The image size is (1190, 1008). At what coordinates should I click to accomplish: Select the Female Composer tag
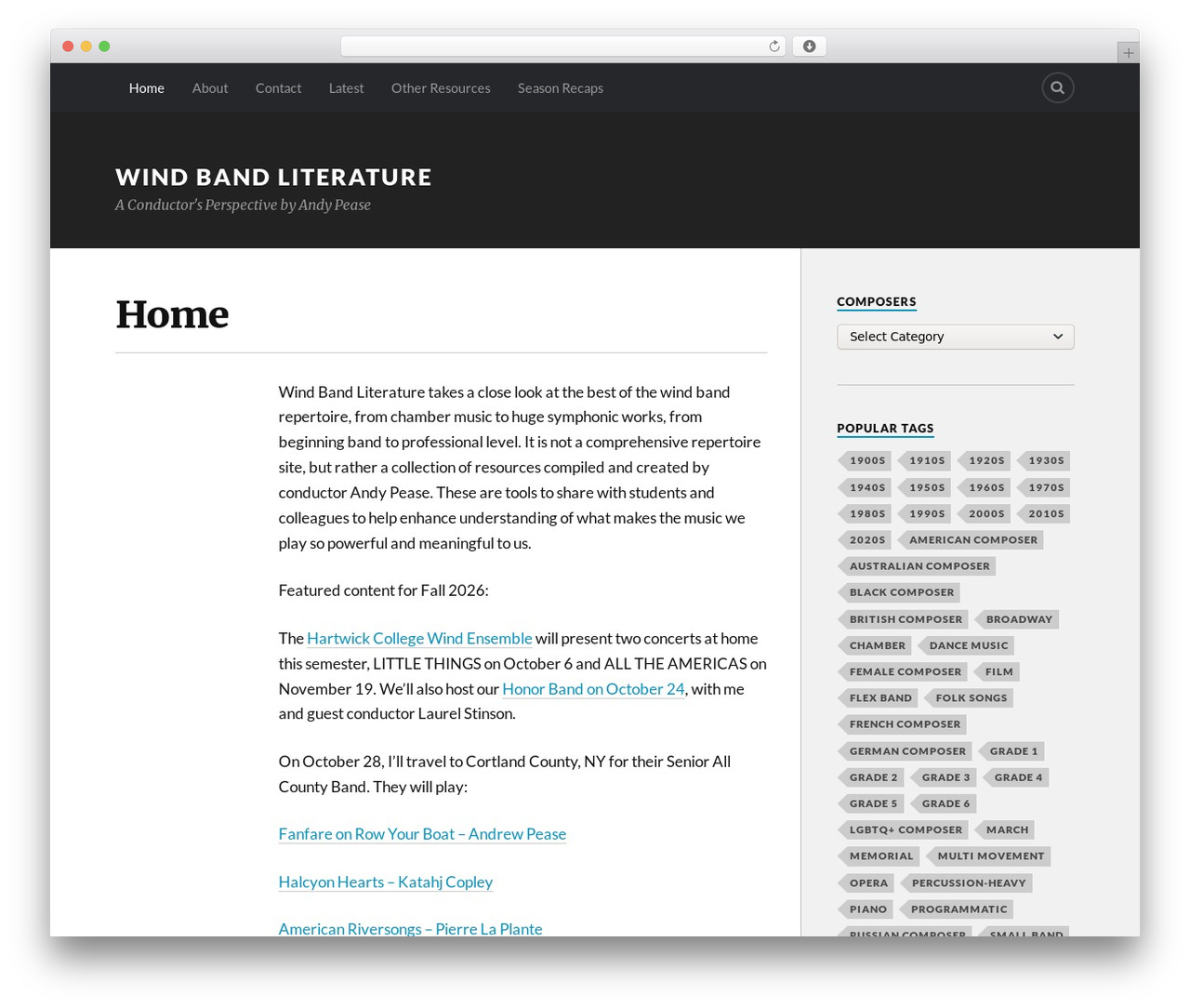tap(902, 671)
